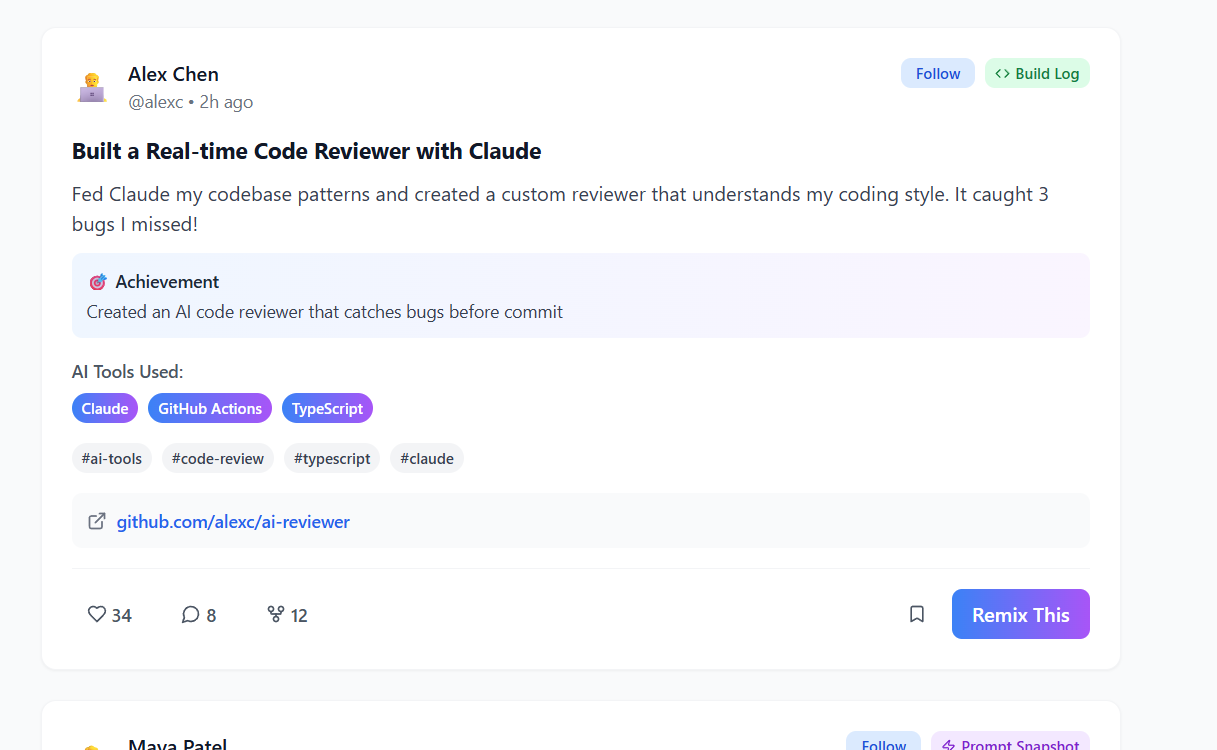Follow Alex Chen
This screenshot has height=750, width=1217.
tap(937, 73)
